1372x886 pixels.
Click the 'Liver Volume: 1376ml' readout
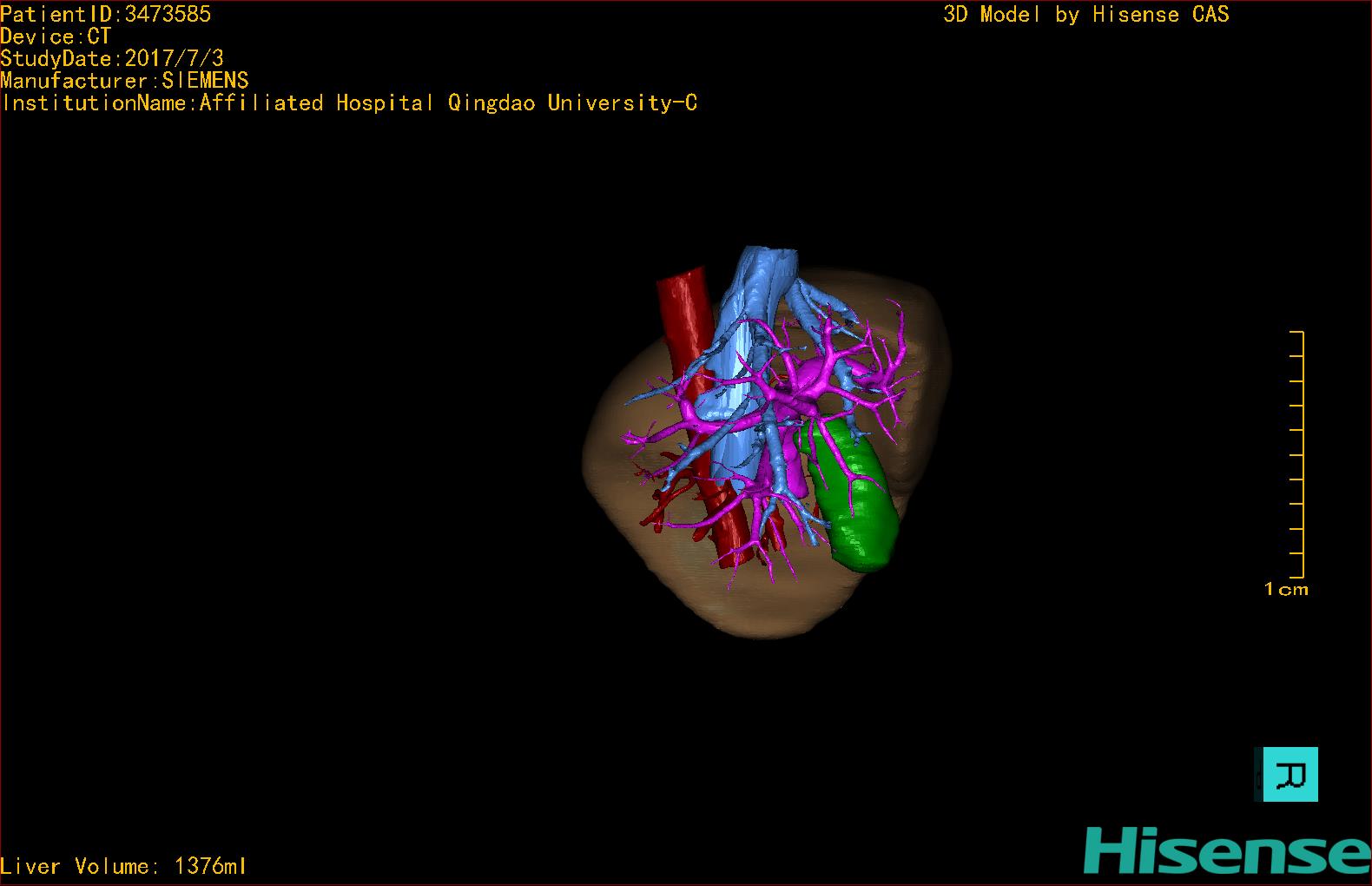click(123, 866)
